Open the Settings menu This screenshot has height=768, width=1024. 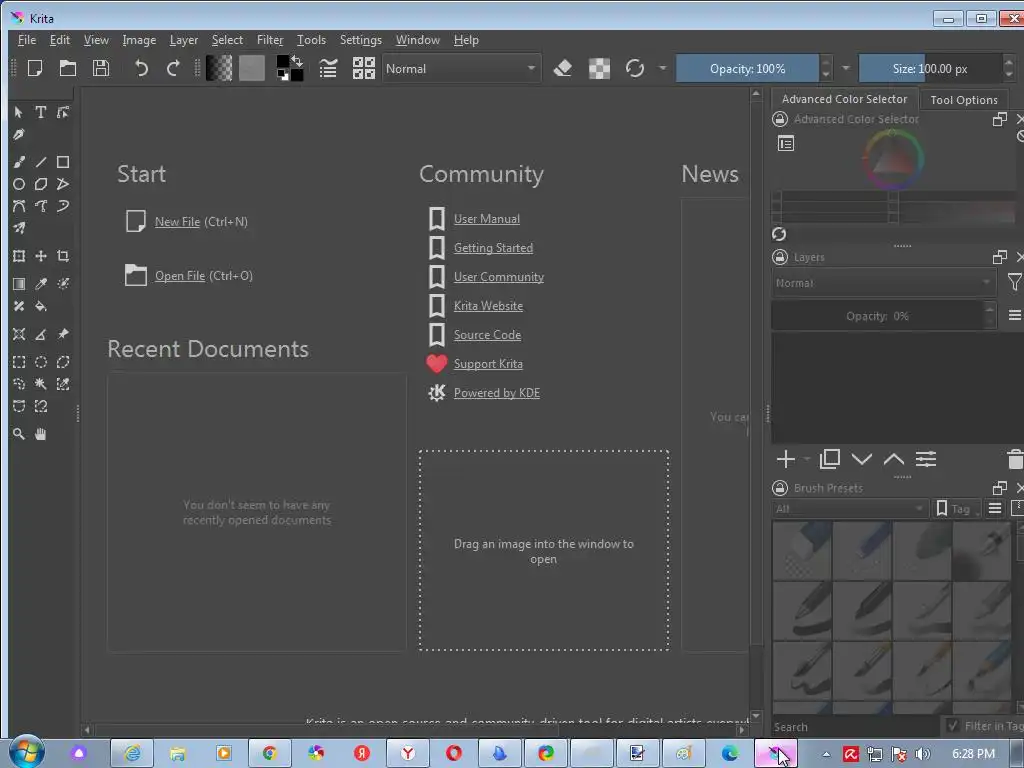click(x=360, y=40)
